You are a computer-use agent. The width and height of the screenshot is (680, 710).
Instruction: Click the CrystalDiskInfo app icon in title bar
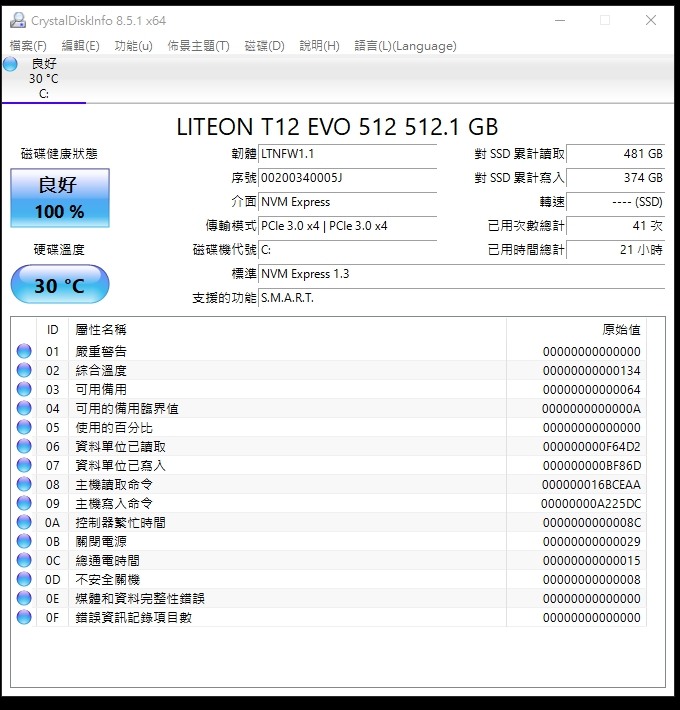pyautogui.click(x=18, y=20)
